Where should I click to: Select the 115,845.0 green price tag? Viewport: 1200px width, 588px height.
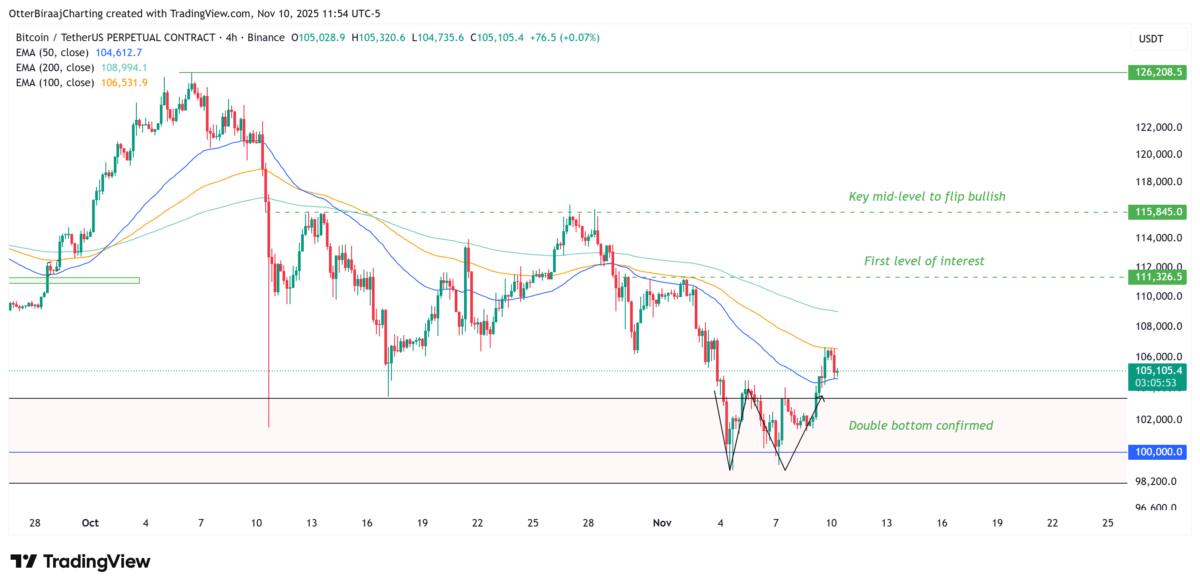pyautogui.click(x=1157, y=212)
